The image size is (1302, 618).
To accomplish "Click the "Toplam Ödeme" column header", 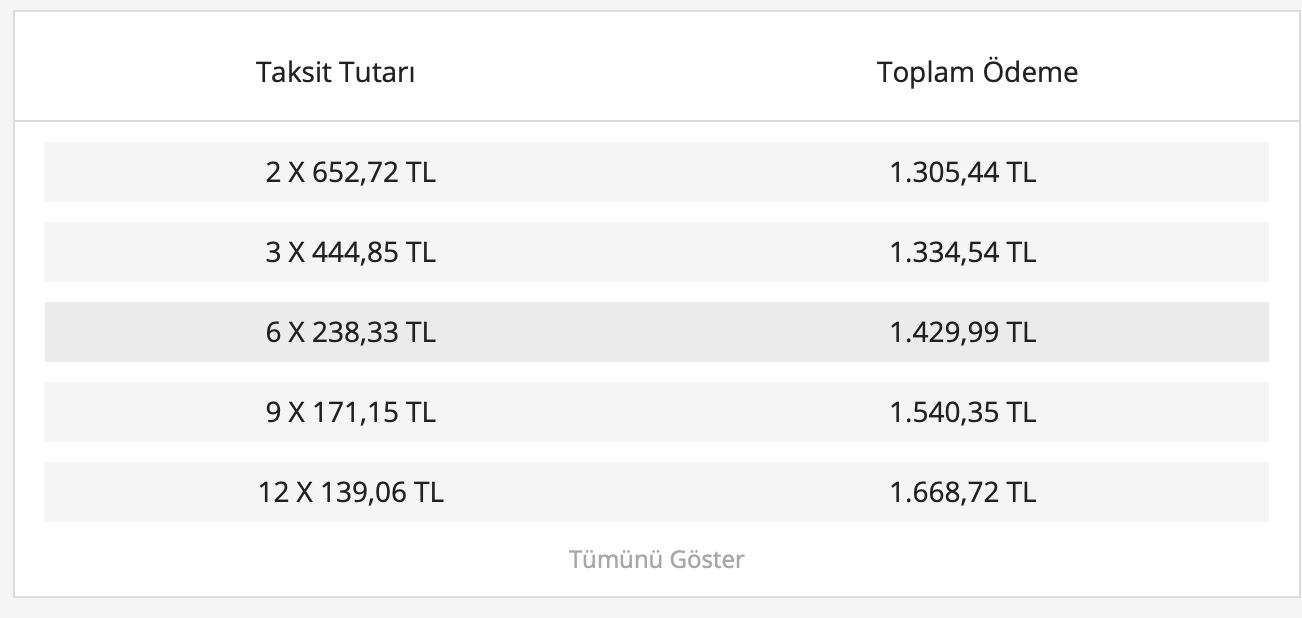I will click(x=977, y=72).
